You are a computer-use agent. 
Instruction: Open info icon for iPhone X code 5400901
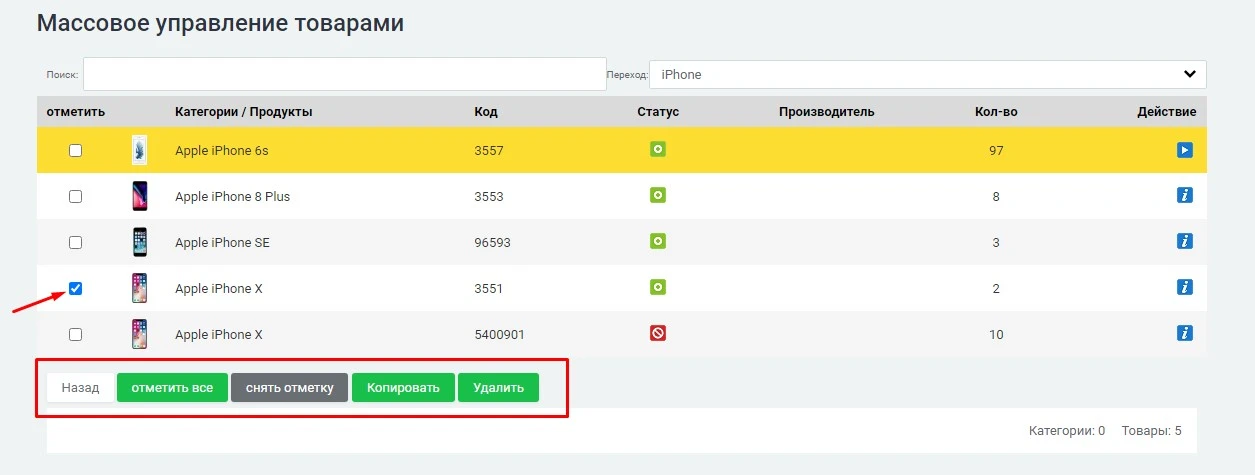(1185, 333)
